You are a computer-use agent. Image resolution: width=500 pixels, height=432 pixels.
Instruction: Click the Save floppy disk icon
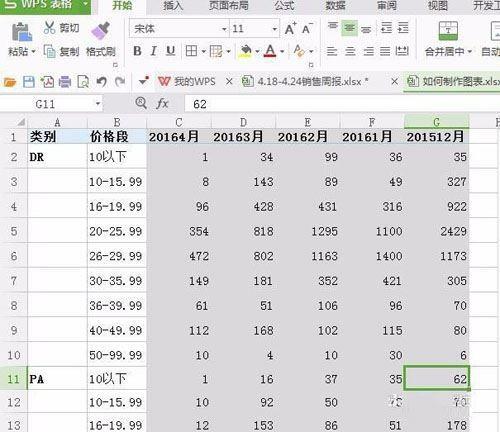click(29, 82)
